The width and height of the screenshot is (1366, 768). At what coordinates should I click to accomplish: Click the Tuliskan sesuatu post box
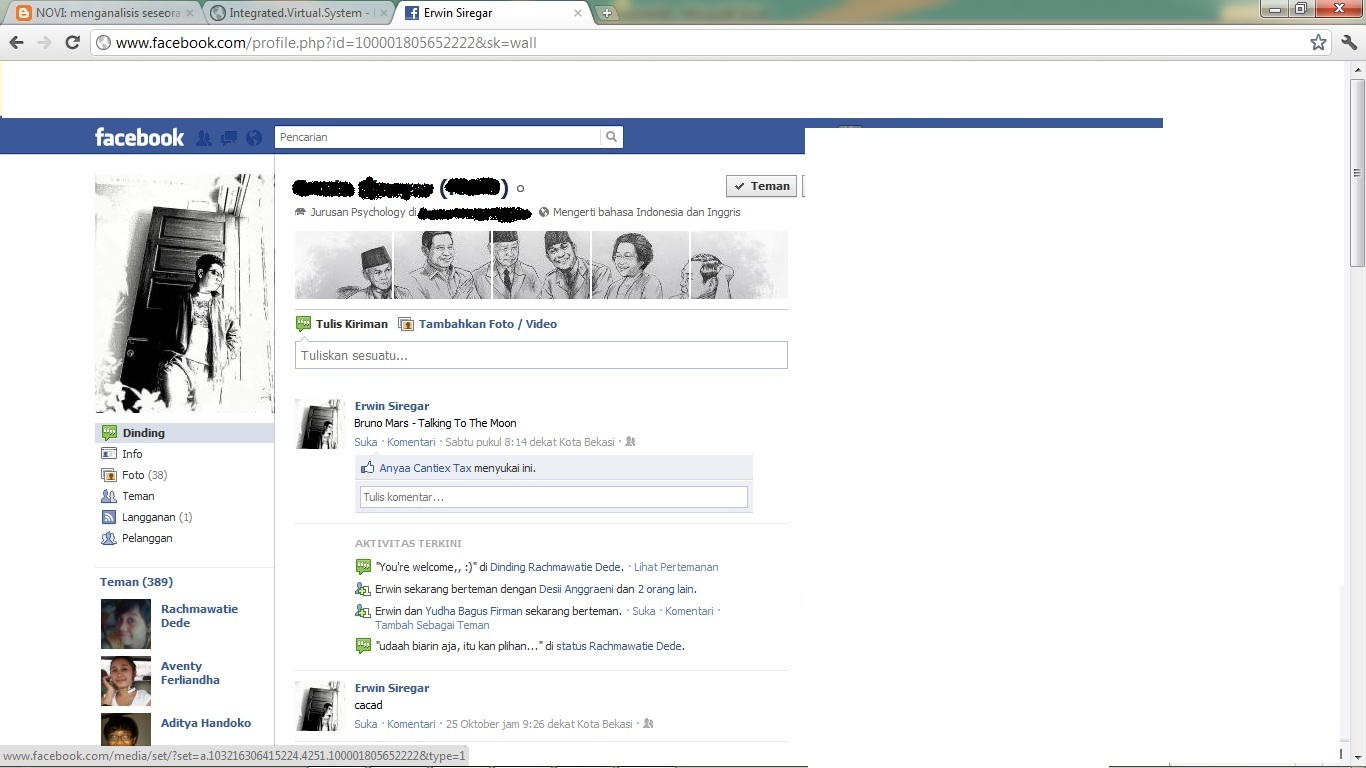coord(541,355)
